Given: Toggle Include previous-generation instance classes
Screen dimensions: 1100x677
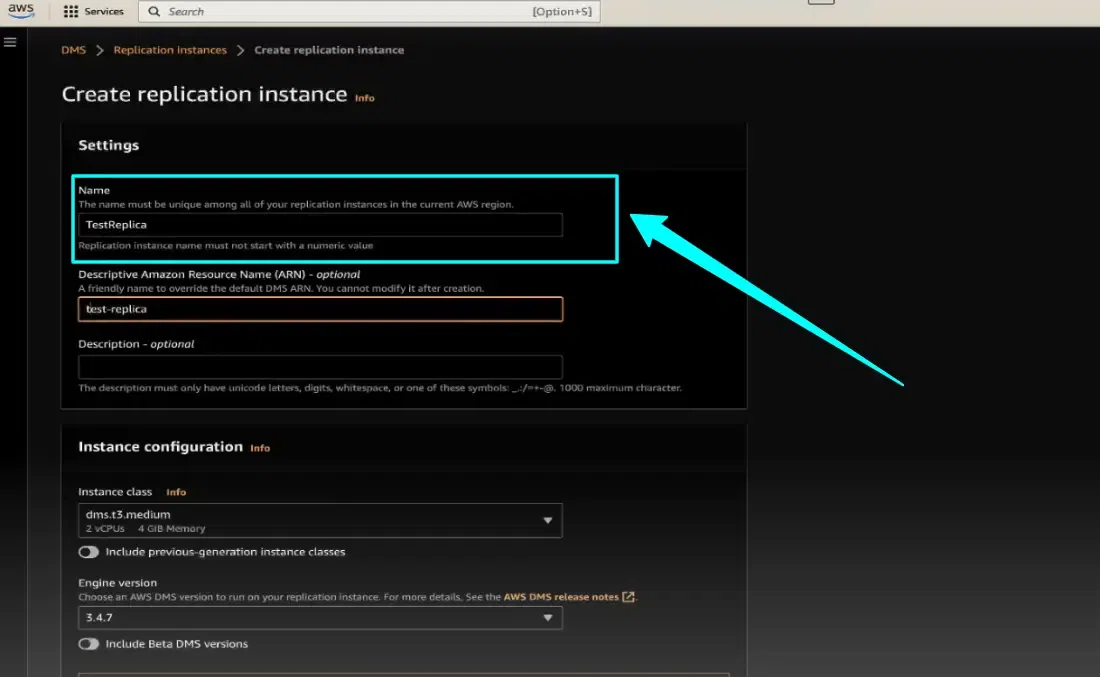Looking at the screenshot, I should (88, 552).
